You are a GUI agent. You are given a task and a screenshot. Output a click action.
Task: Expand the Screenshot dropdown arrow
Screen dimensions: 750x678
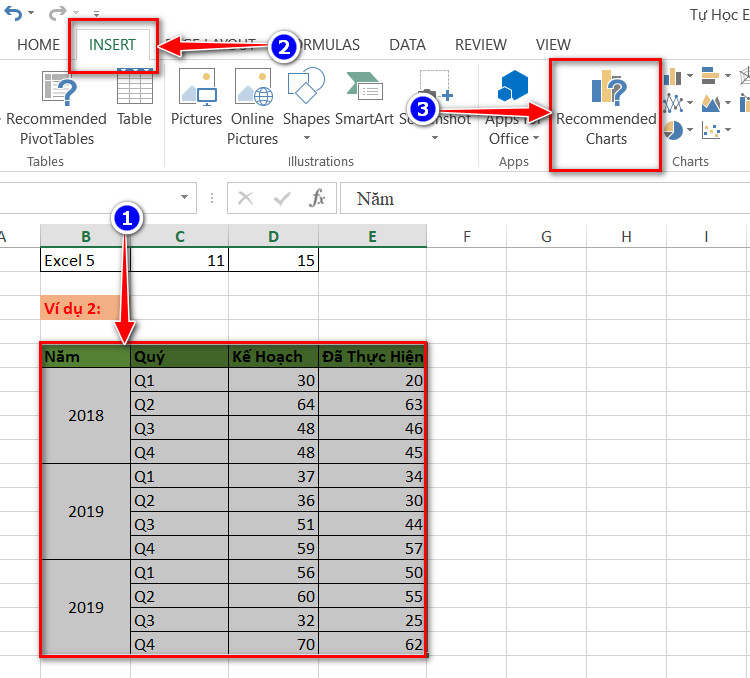point(435,138)
